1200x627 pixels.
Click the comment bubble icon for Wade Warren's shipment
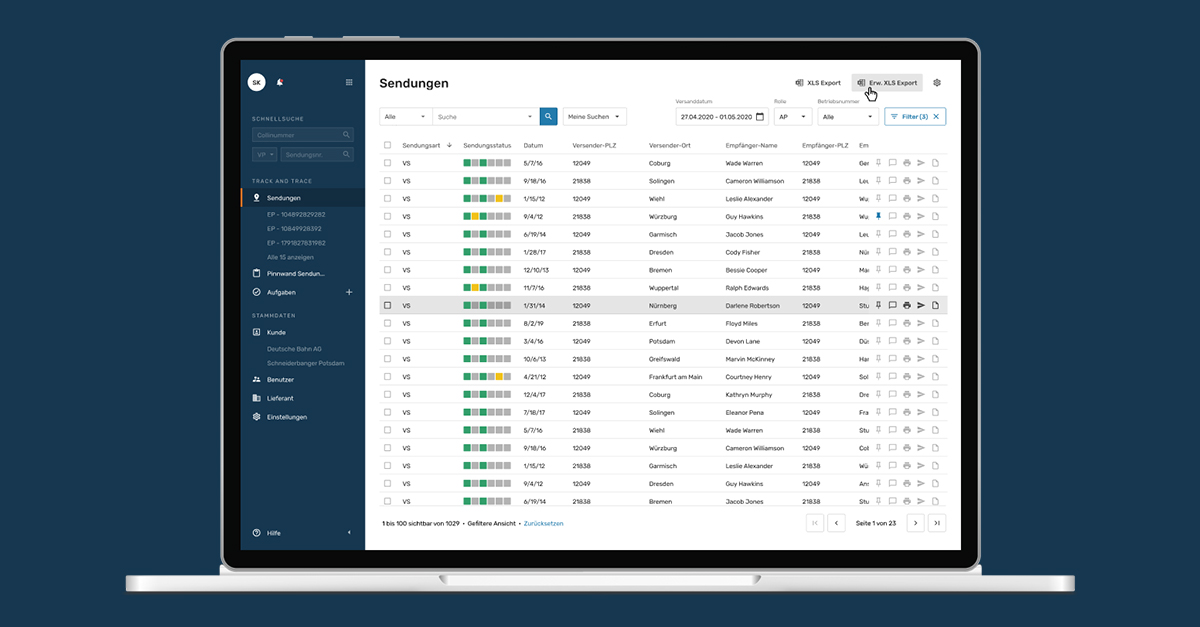pyautogui.click(x=892, y=163)
